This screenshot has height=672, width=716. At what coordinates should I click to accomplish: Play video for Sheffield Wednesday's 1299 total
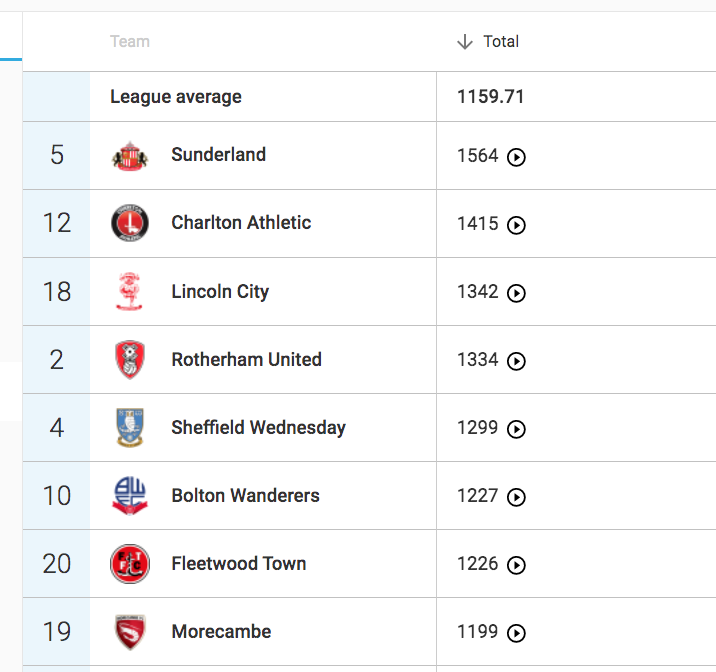pos(516,429)
